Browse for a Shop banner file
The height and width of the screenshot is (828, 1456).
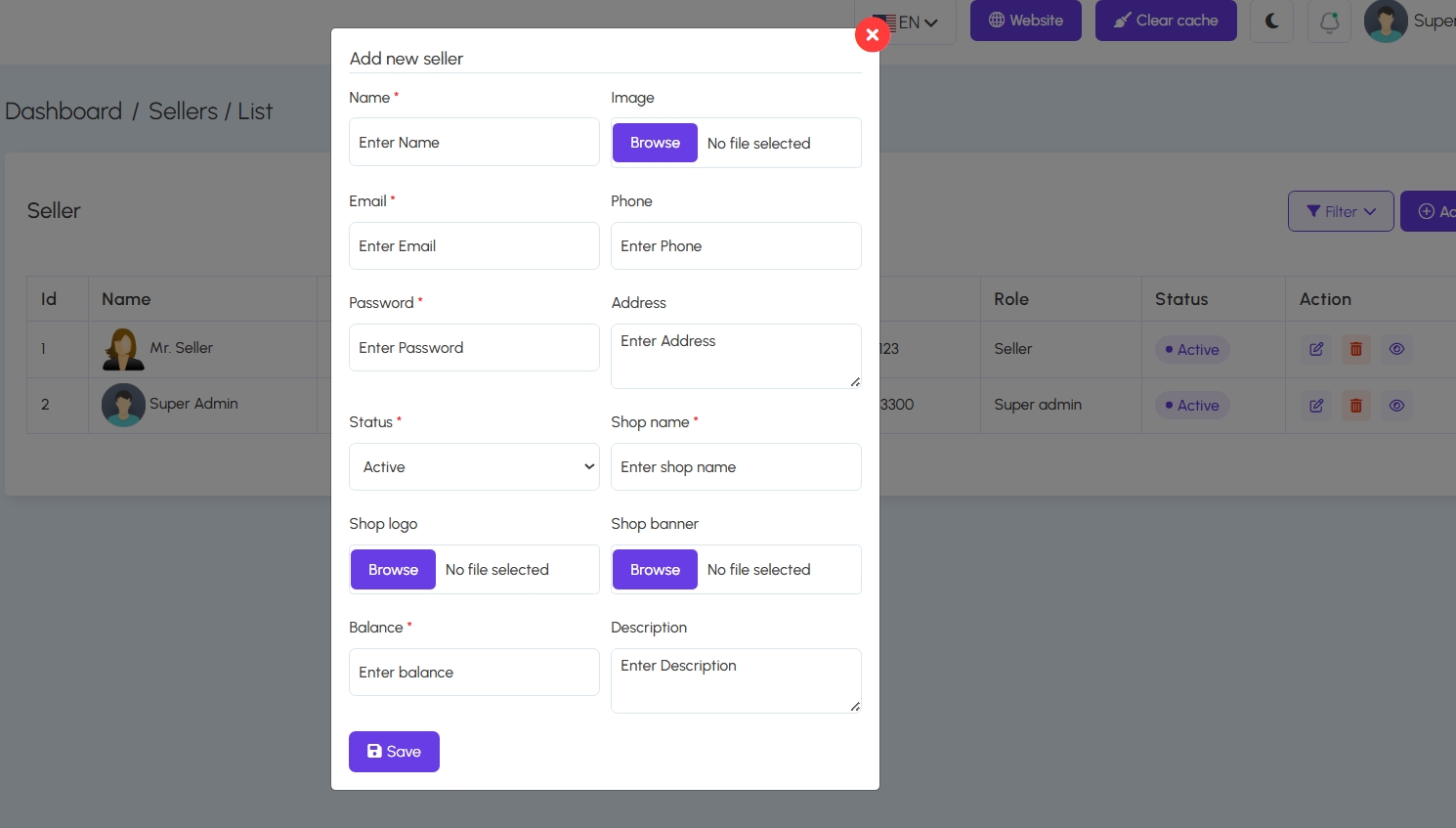coord(655,570)
